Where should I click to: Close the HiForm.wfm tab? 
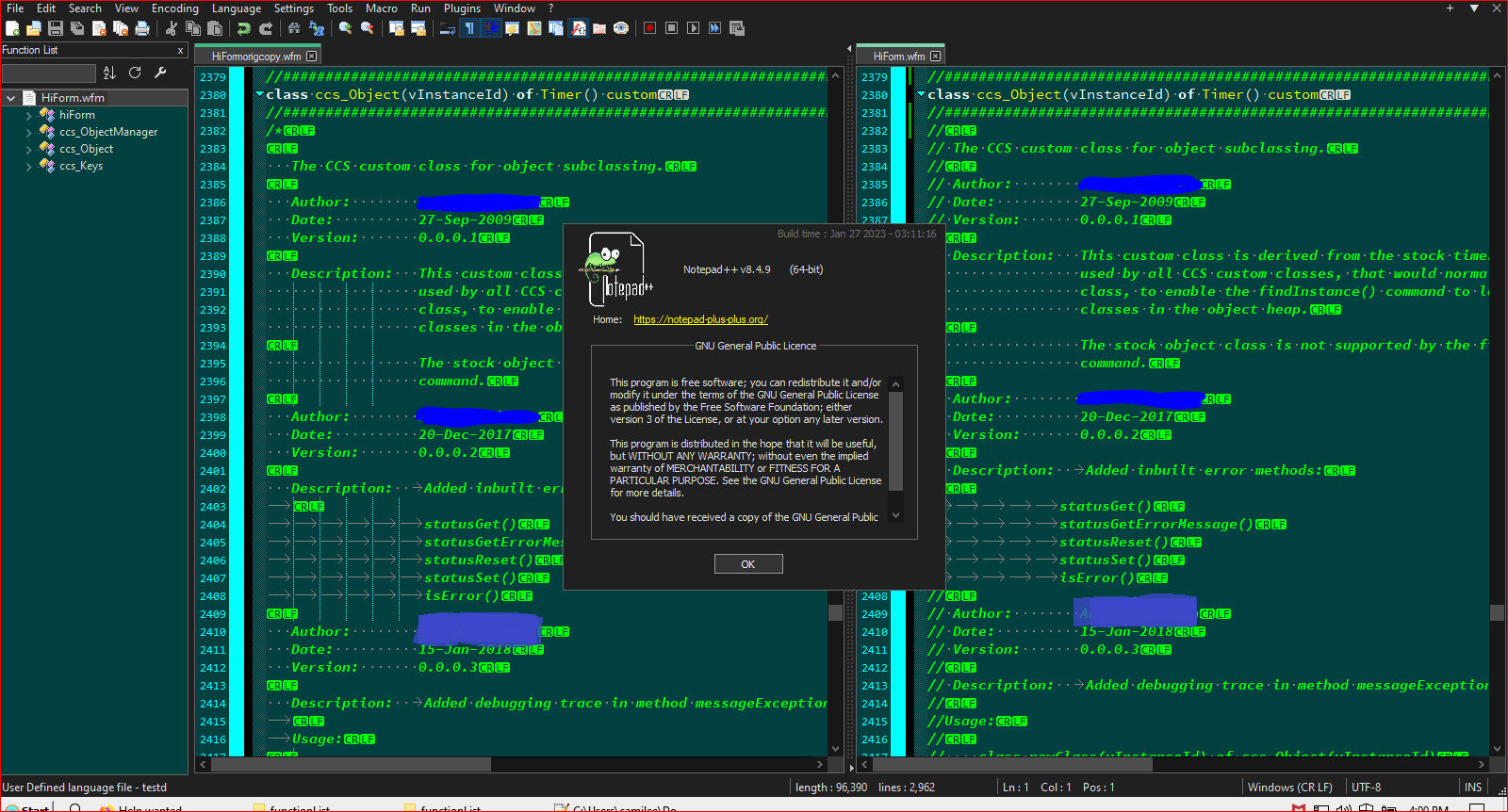[x=935, y=57]
